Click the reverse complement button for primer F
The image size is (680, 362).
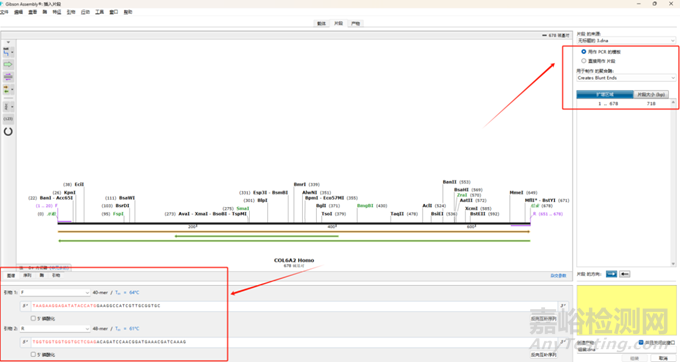click(544, 319)
